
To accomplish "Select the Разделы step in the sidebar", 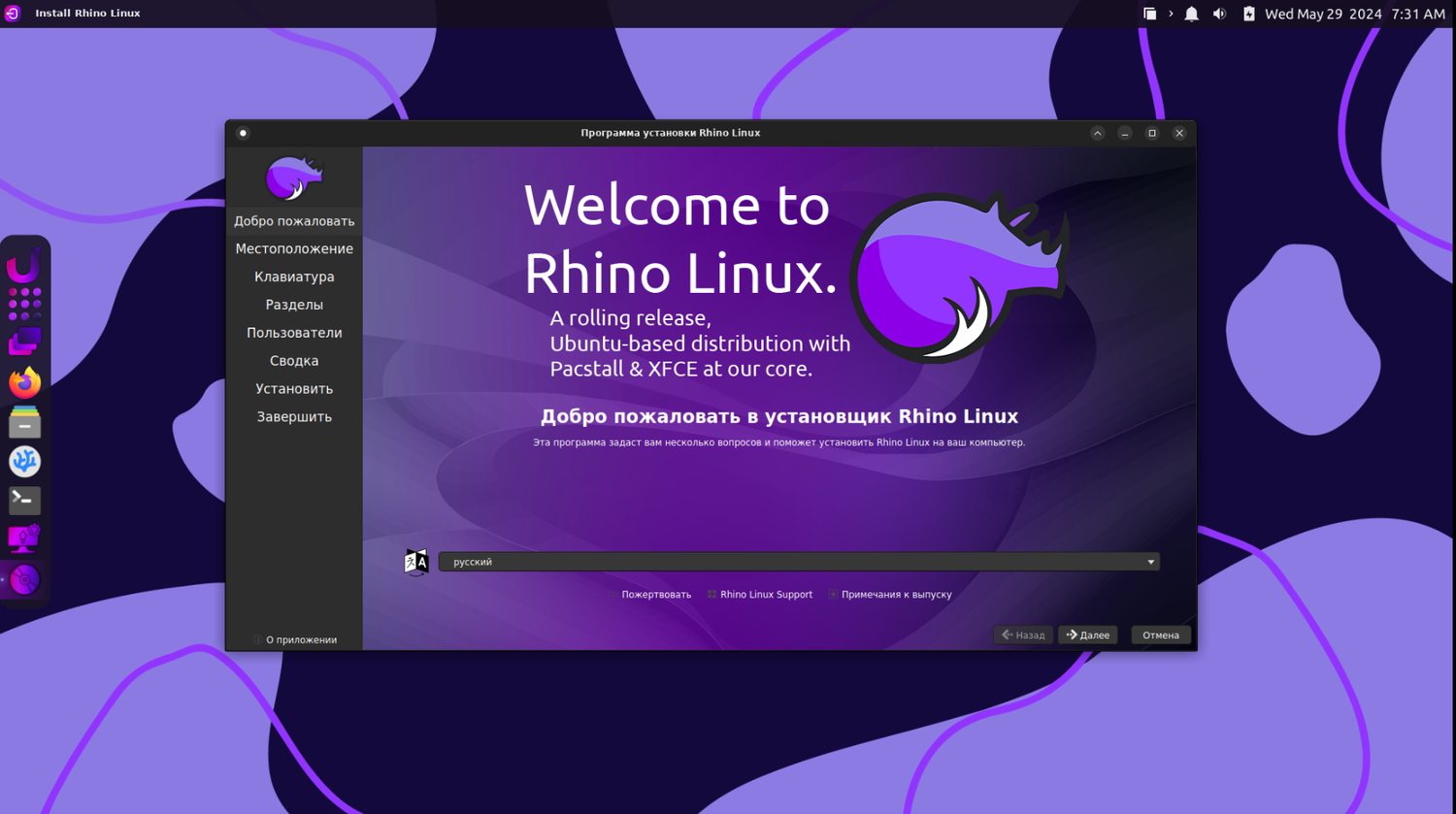I will click(x=294, y=305).
